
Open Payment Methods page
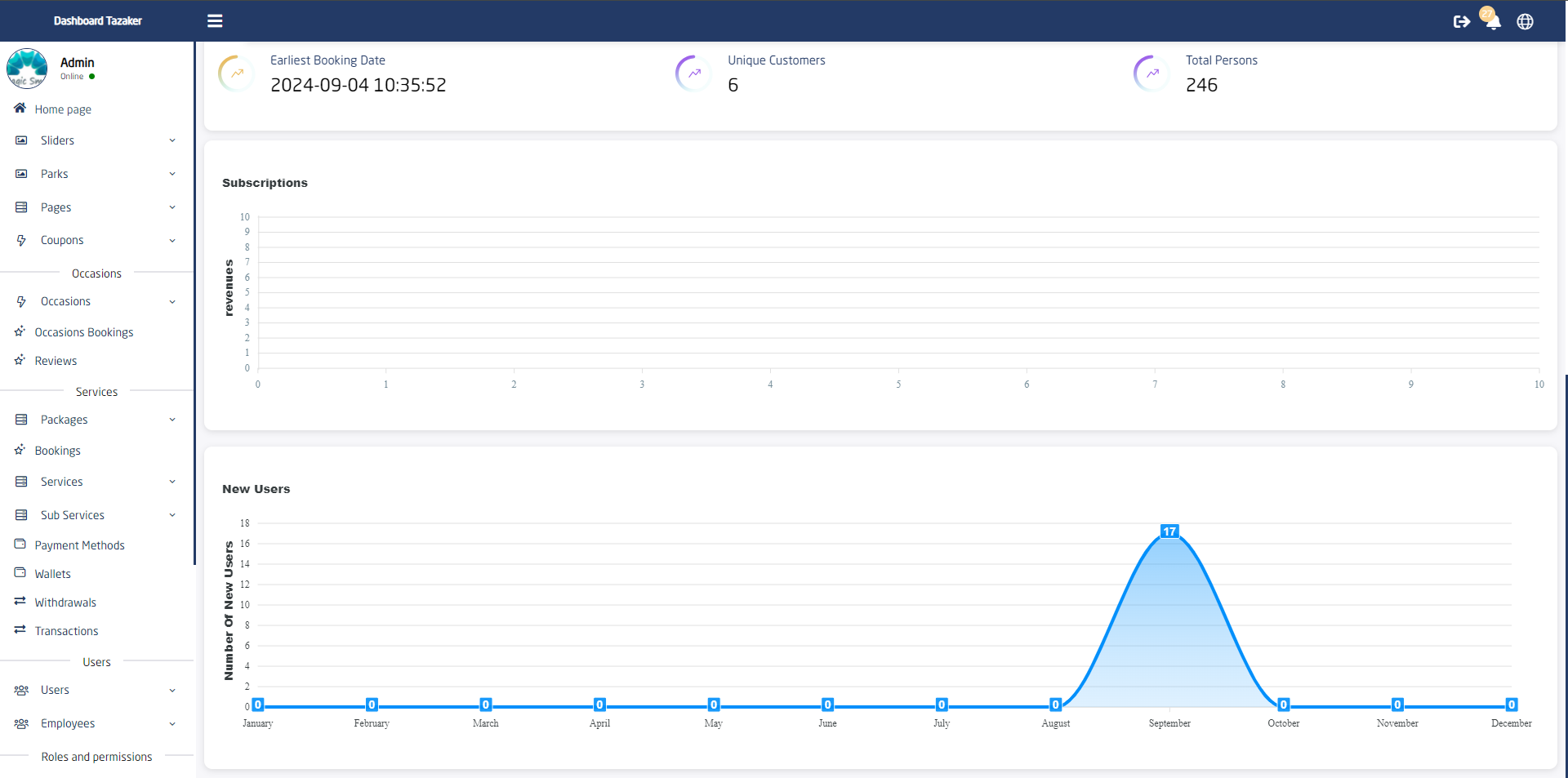coord(79,545)
